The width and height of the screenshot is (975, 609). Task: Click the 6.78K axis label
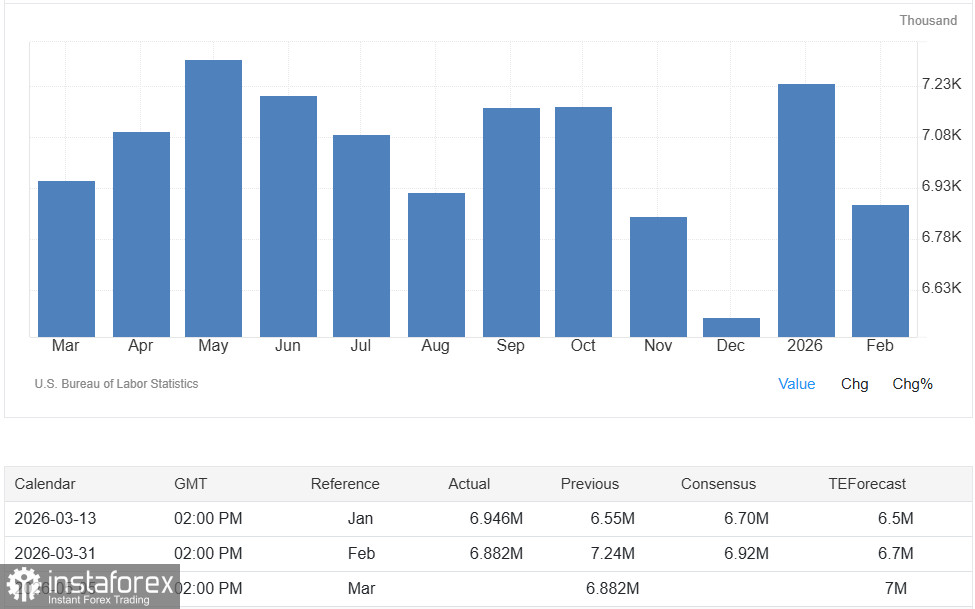pyautogui.click(x=941, y=237)
